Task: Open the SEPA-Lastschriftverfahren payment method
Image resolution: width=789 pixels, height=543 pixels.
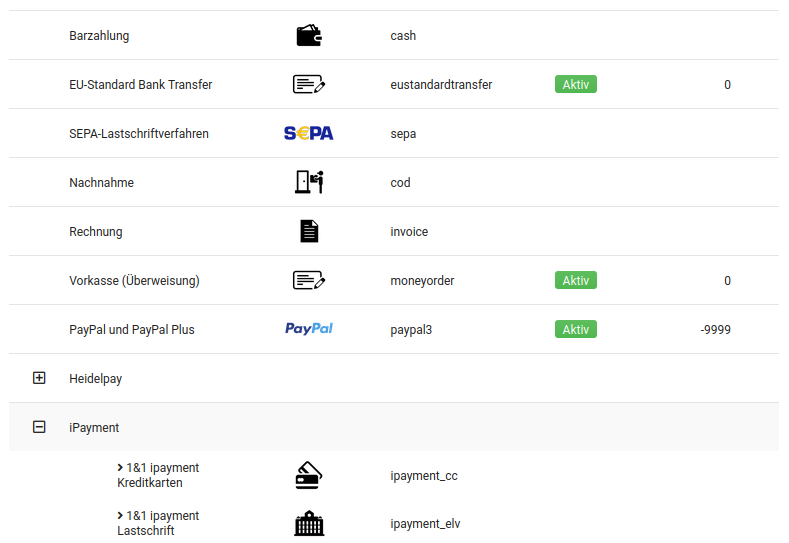Action: click(x=139, y=134)
